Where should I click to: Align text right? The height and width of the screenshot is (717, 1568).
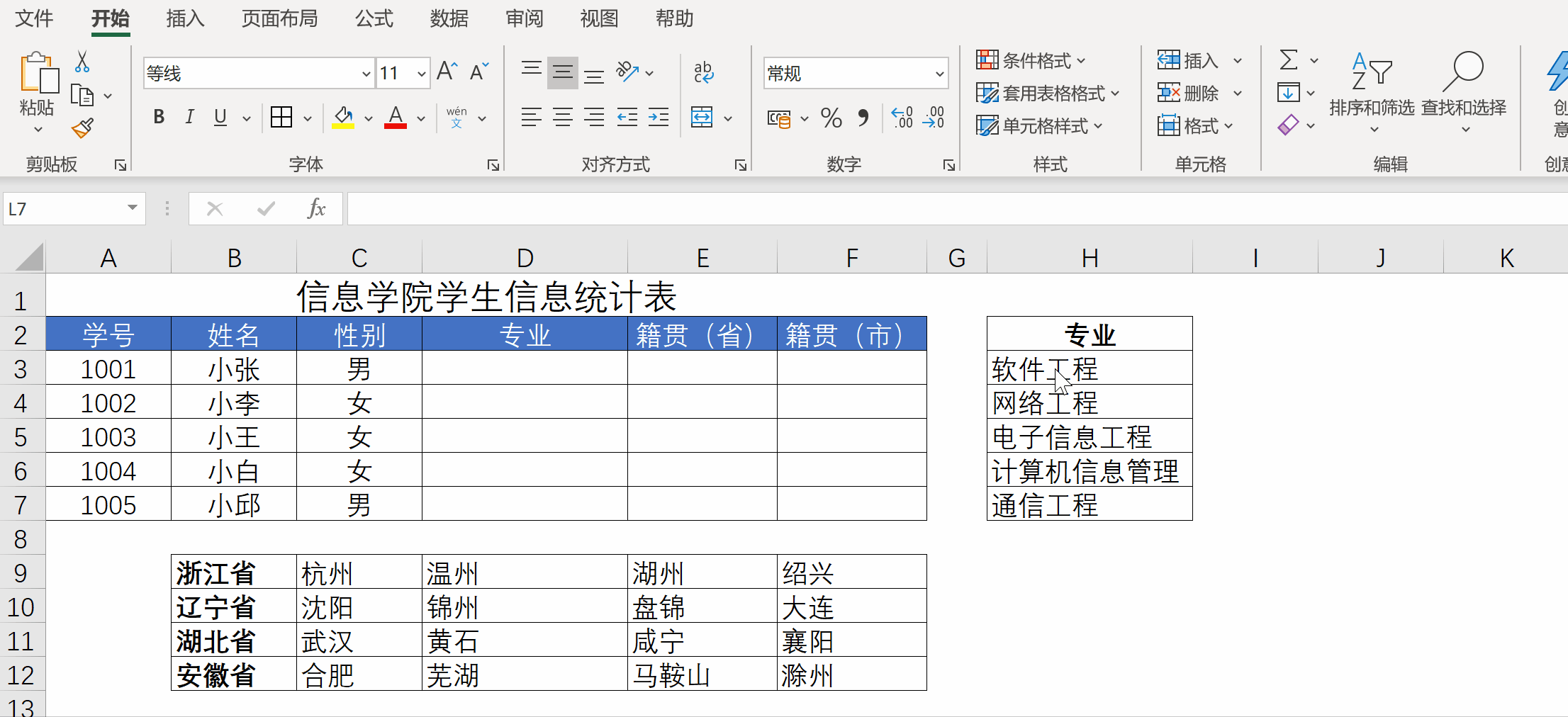(x=594, y=118)
